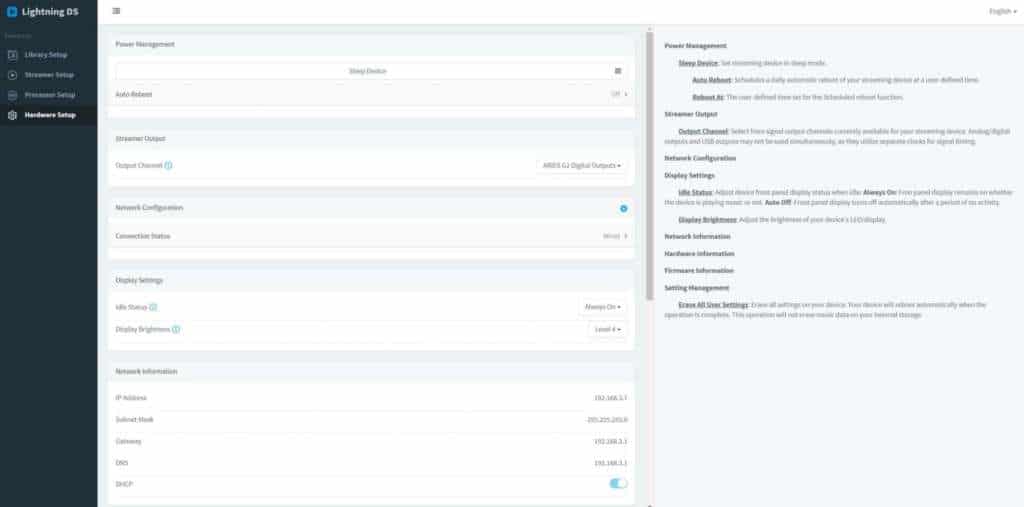The width and height of the screenshot is (1024, 507).
Task: Click the IP Address value 192.168.3.7
Action: coord(611,398)
